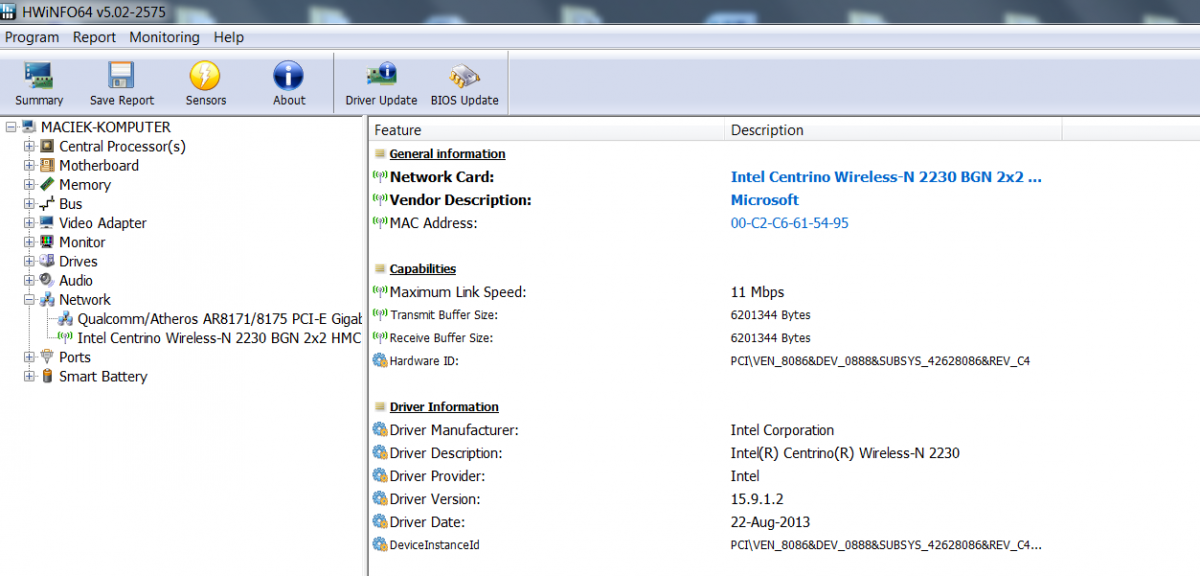The image size is (1200, 576).
Task: Click the driver date 22-Aug-2013
Action: click(770, 522)
